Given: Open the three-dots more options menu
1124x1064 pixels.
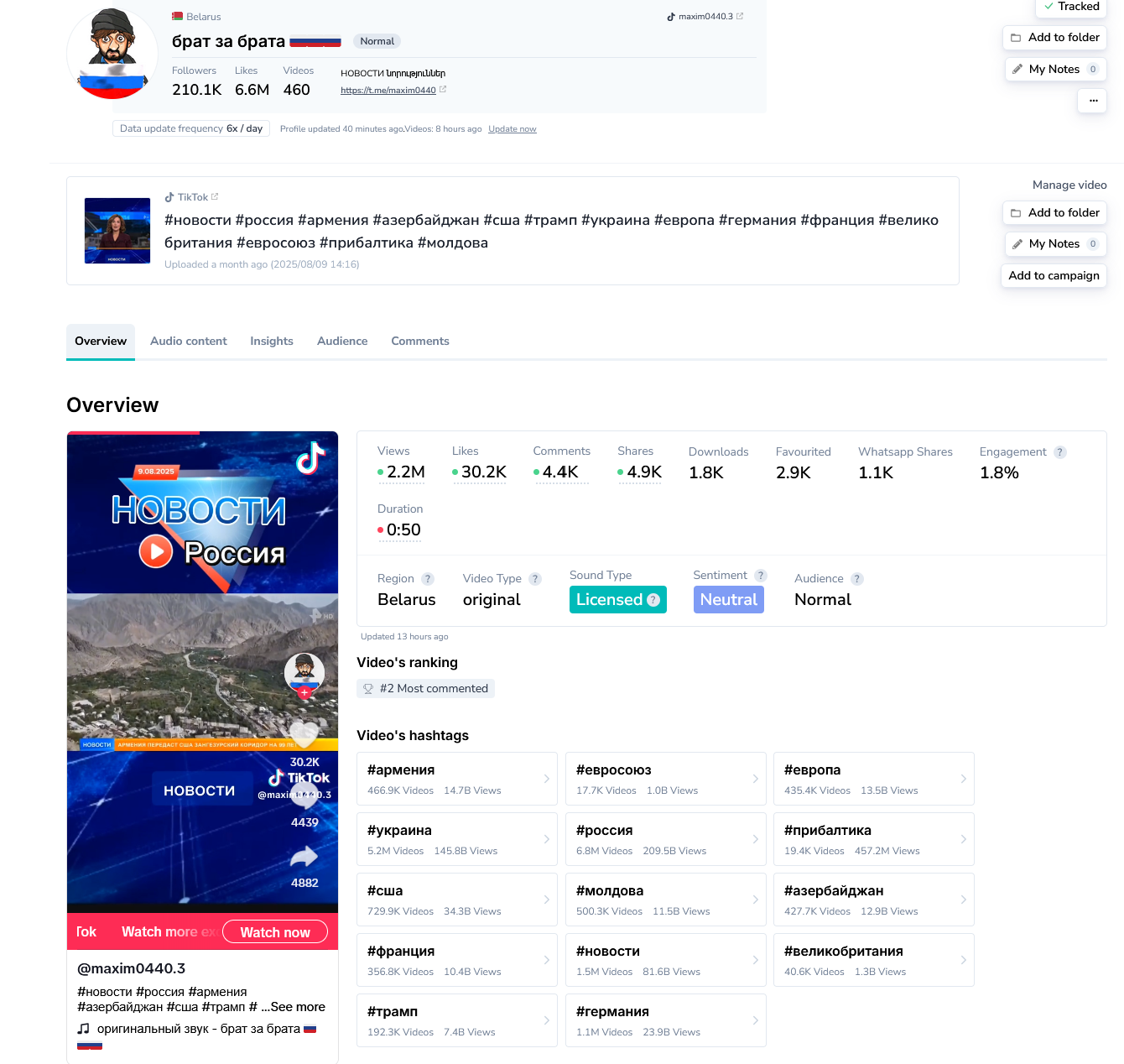Looking at the screenshot, I should click(x=1092, y=101).
